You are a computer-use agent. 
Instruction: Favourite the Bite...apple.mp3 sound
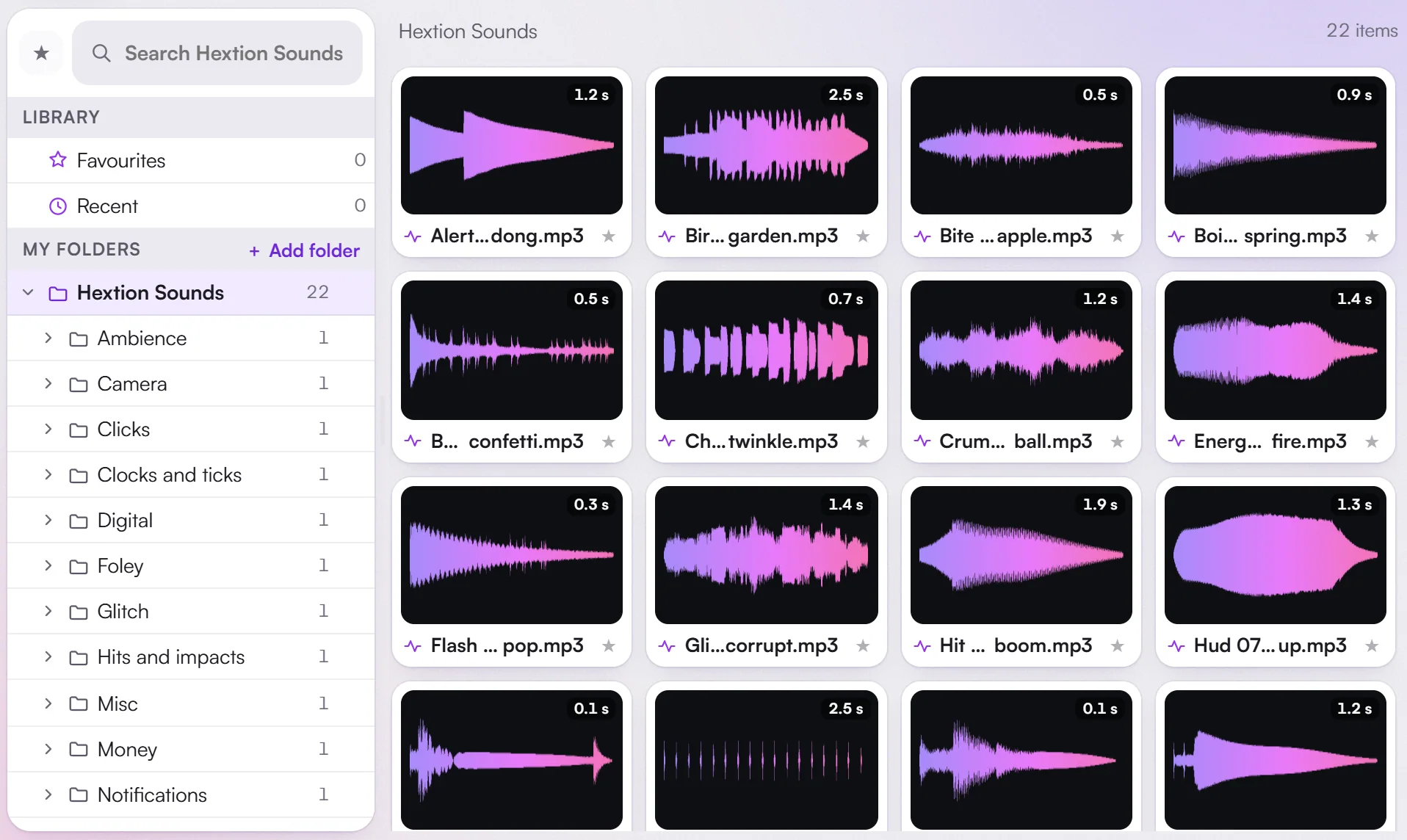pyautogui.click(x=1118, y=236)
